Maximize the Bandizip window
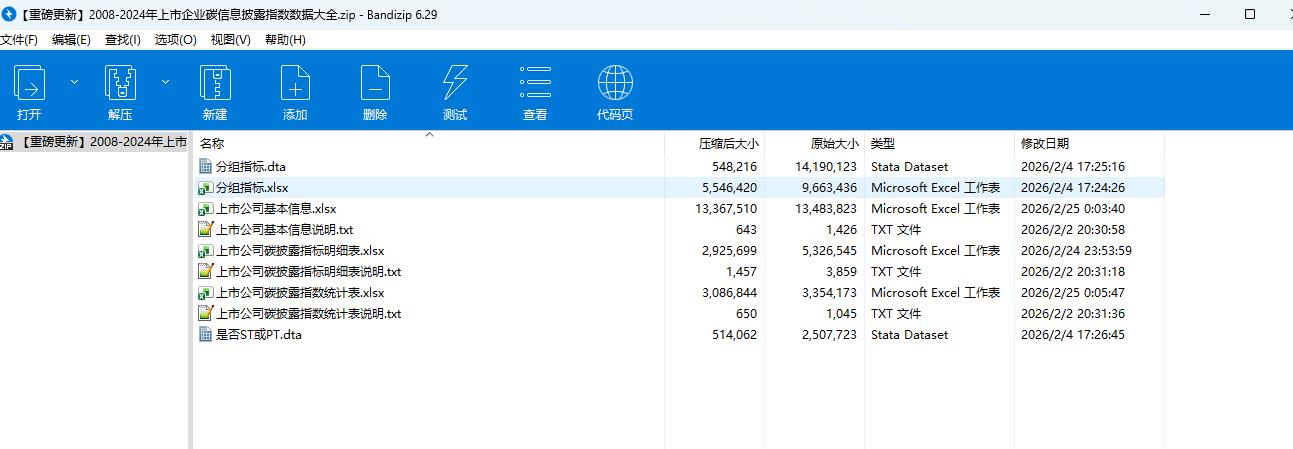 (1250, 14)
